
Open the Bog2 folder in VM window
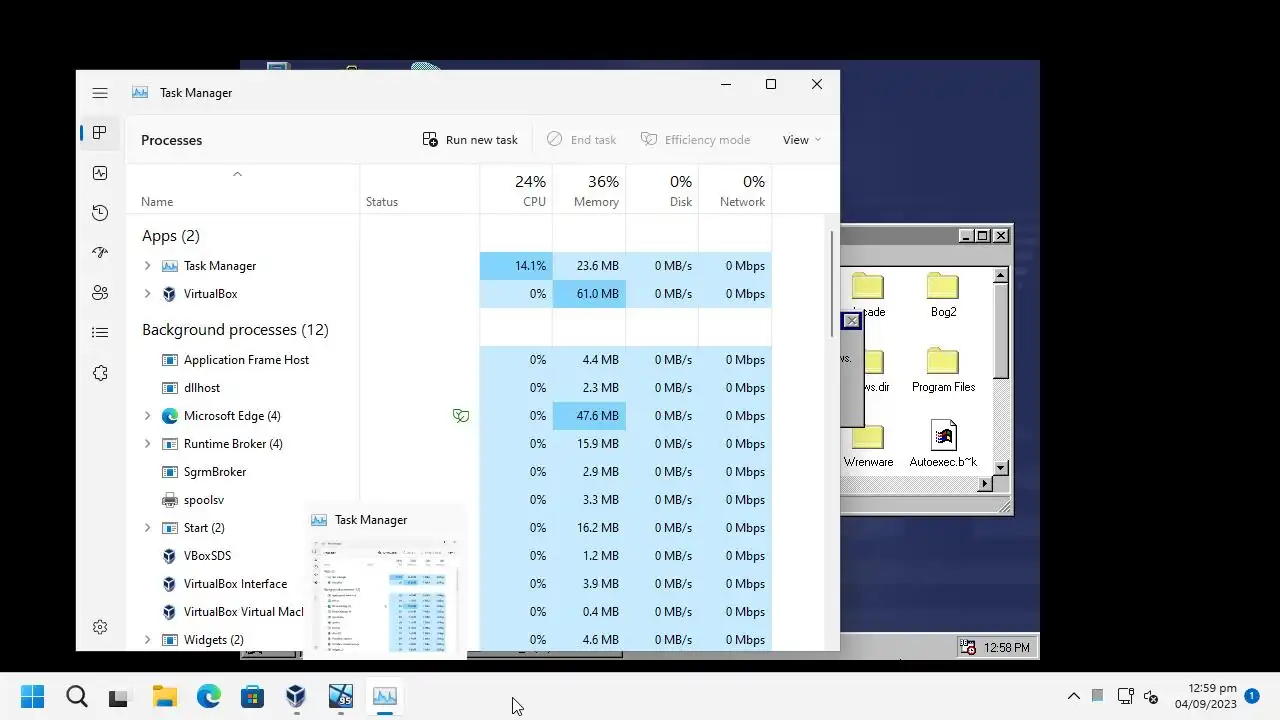click(x=943, y=296)
